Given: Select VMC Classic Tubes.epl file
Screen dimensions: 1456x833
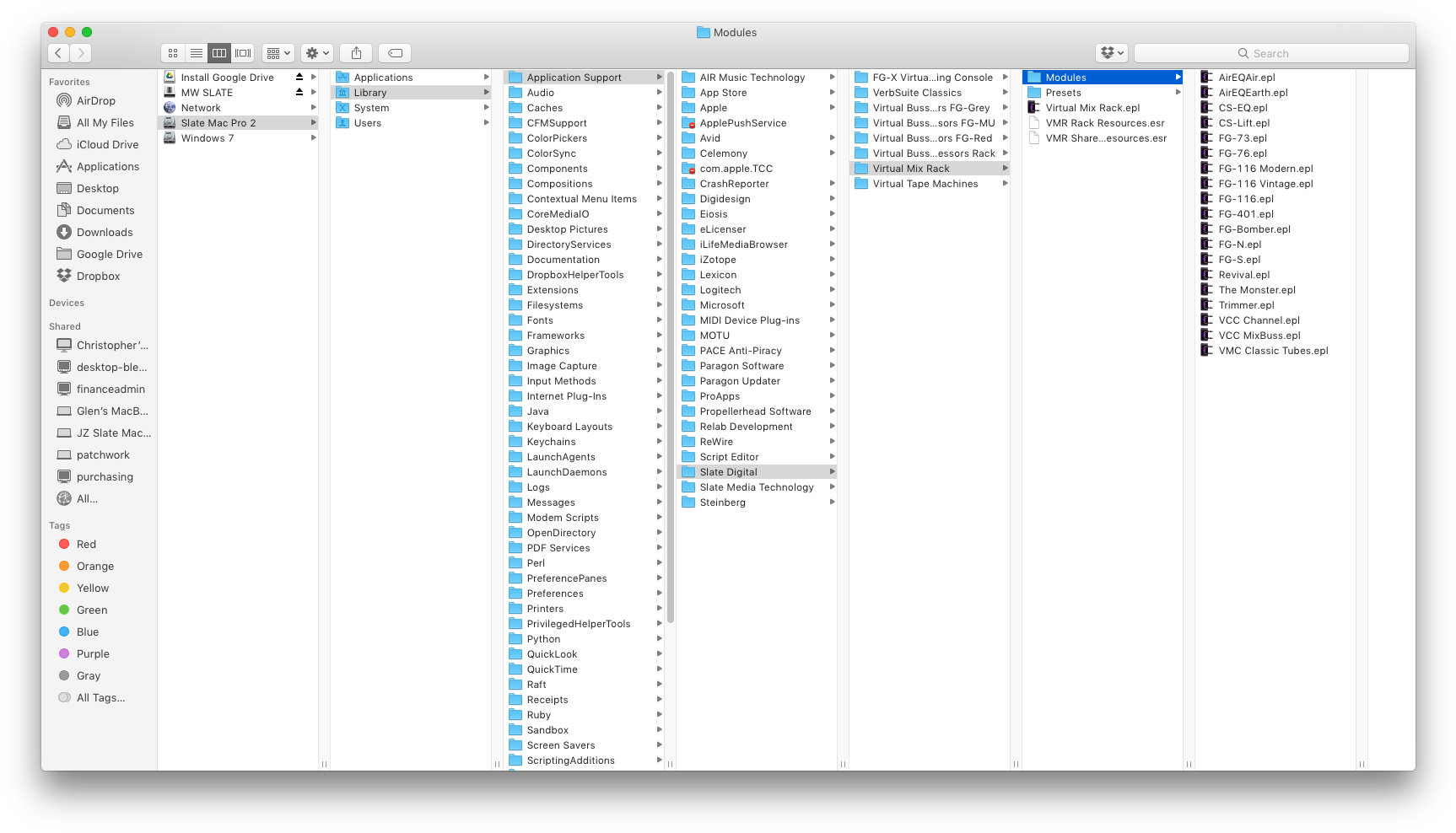Looking at the screenshot, I should click(1265, 350).
